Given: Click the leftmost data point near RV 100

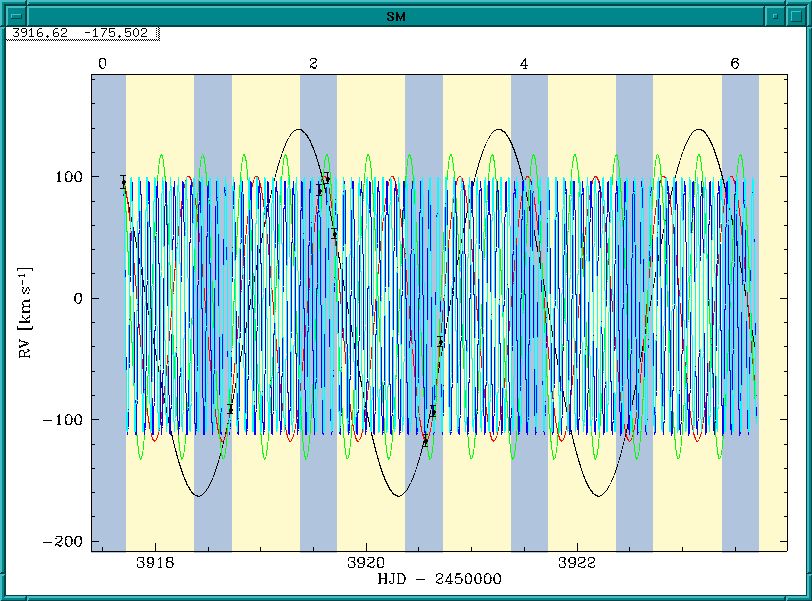Looking at the screenshot, I should point(123,182).
